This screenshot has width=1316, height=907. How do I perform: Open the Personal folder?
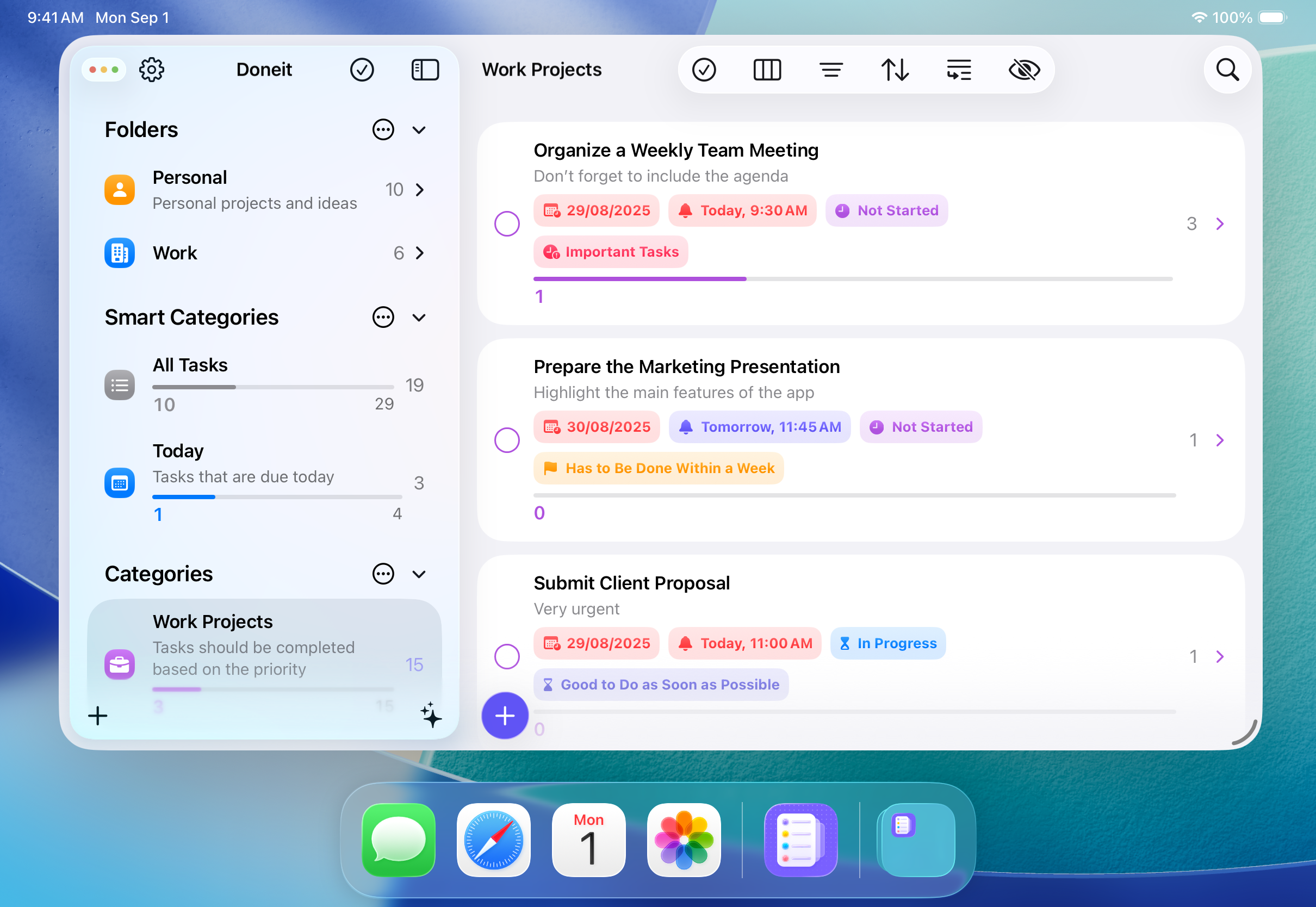coord(264,190)
